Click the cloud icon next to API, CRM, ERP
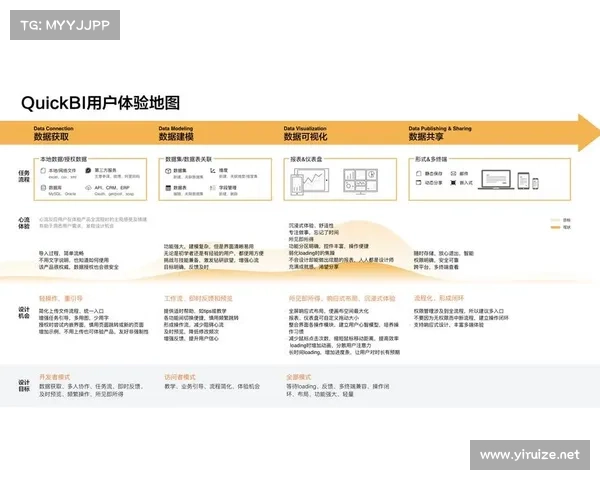 click(88, 188)
